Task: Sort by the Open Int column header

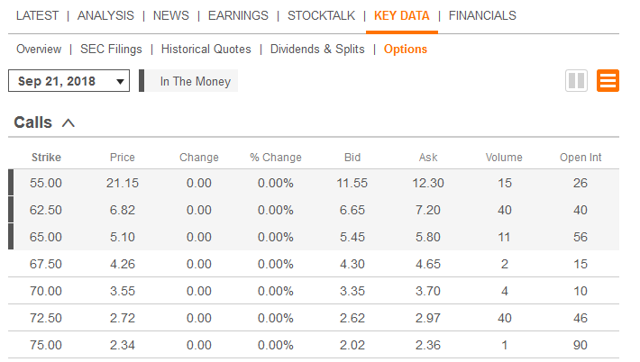Action: (x=580, y=157)
